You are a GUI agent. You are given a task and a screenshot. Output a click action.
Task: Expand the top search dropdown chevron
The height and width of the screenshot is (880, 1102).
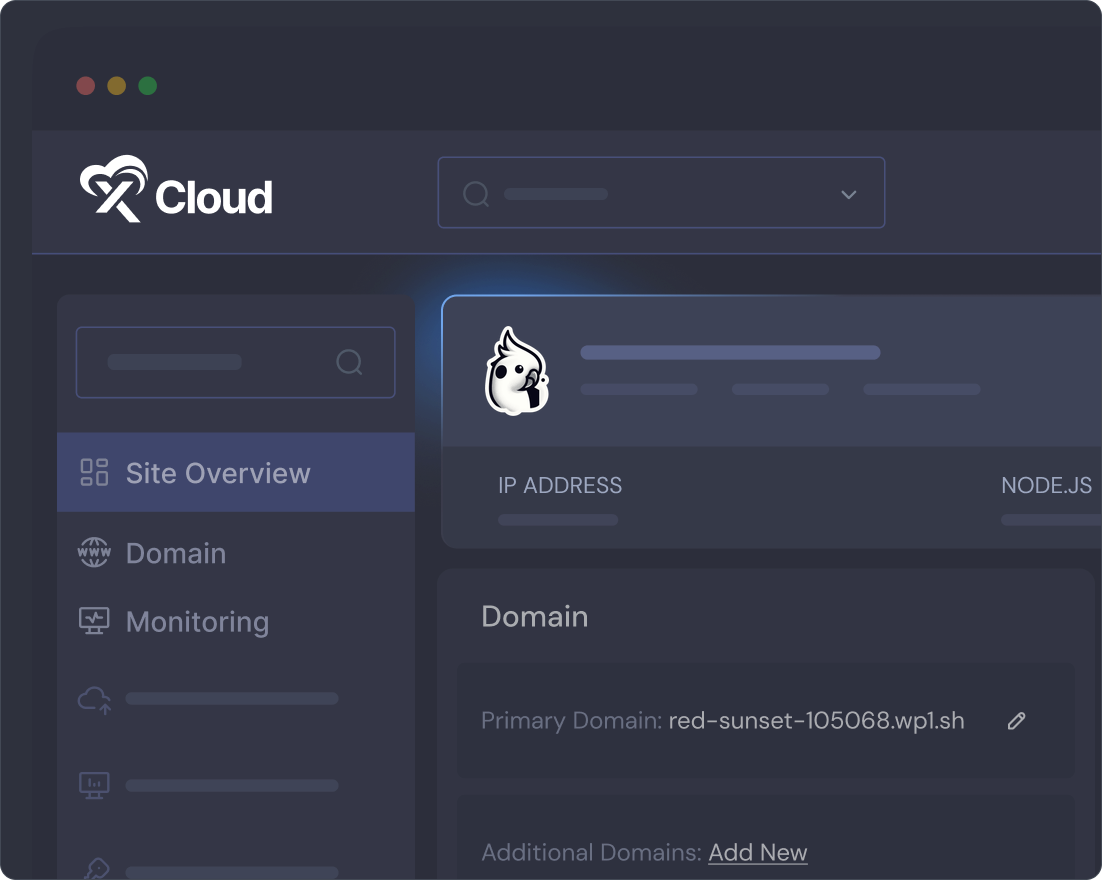click(x=848, y=195)
